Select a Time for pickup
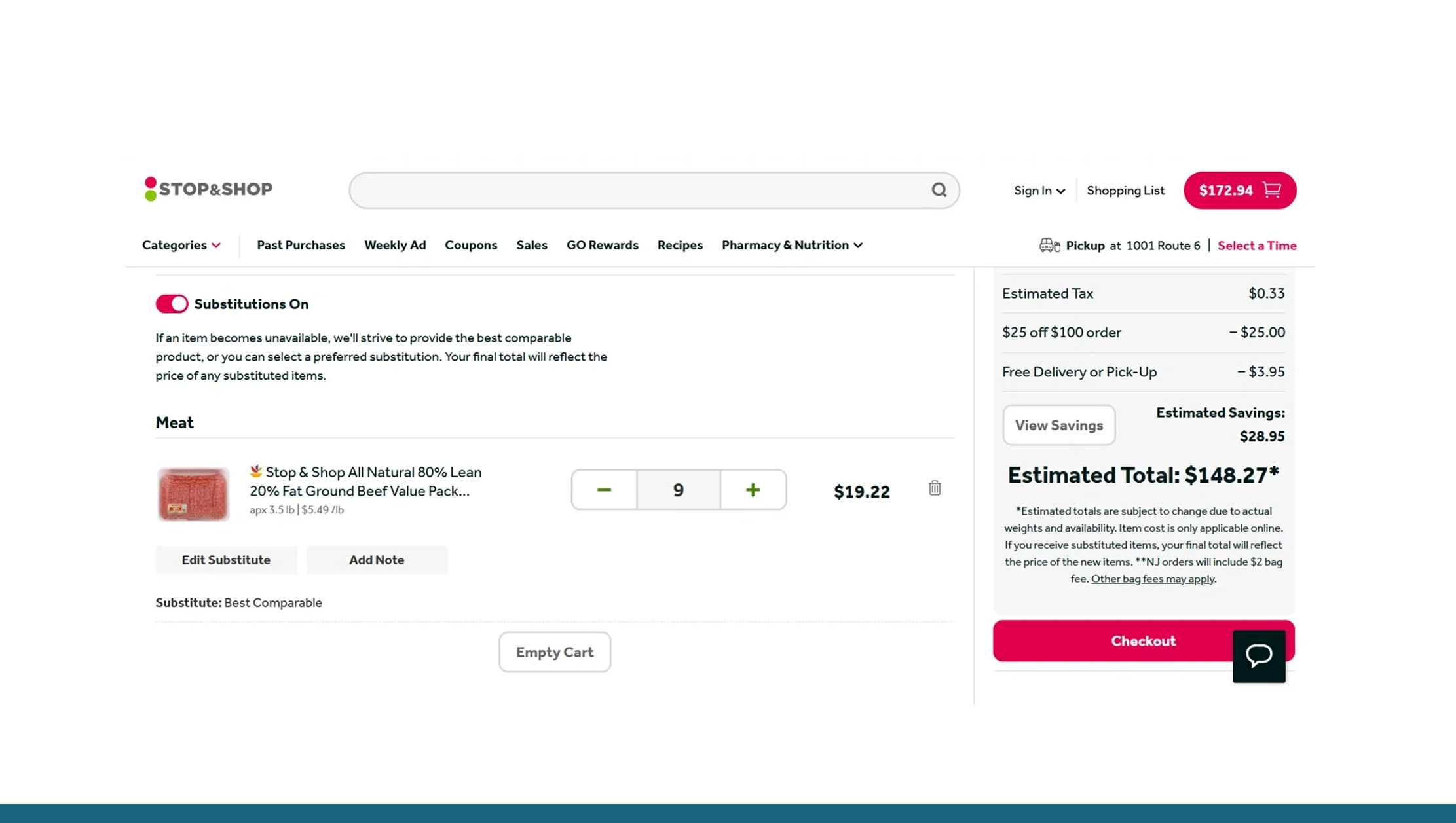 (x=1256, y=245)
